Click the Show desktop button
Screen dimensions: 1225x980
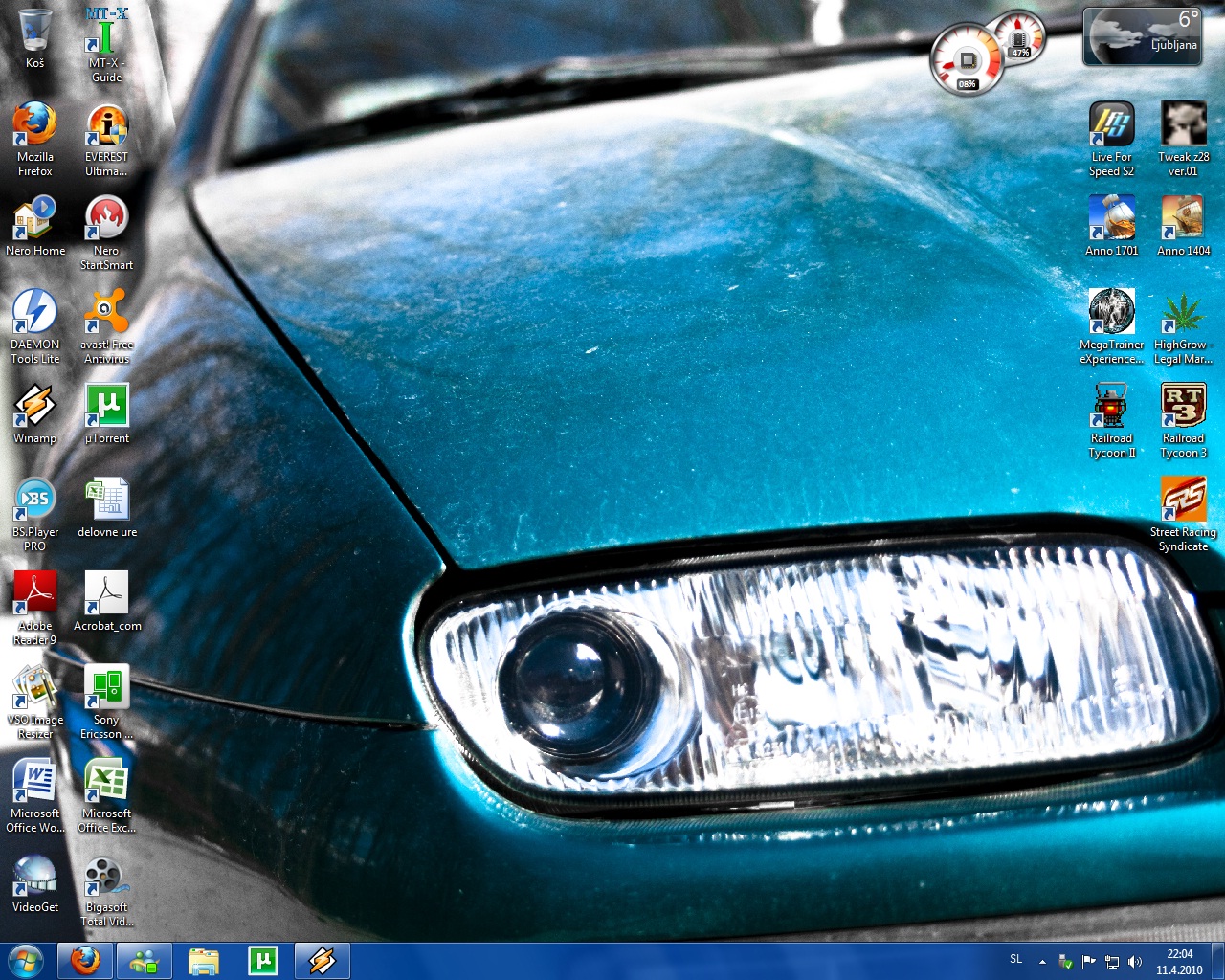1218,962
